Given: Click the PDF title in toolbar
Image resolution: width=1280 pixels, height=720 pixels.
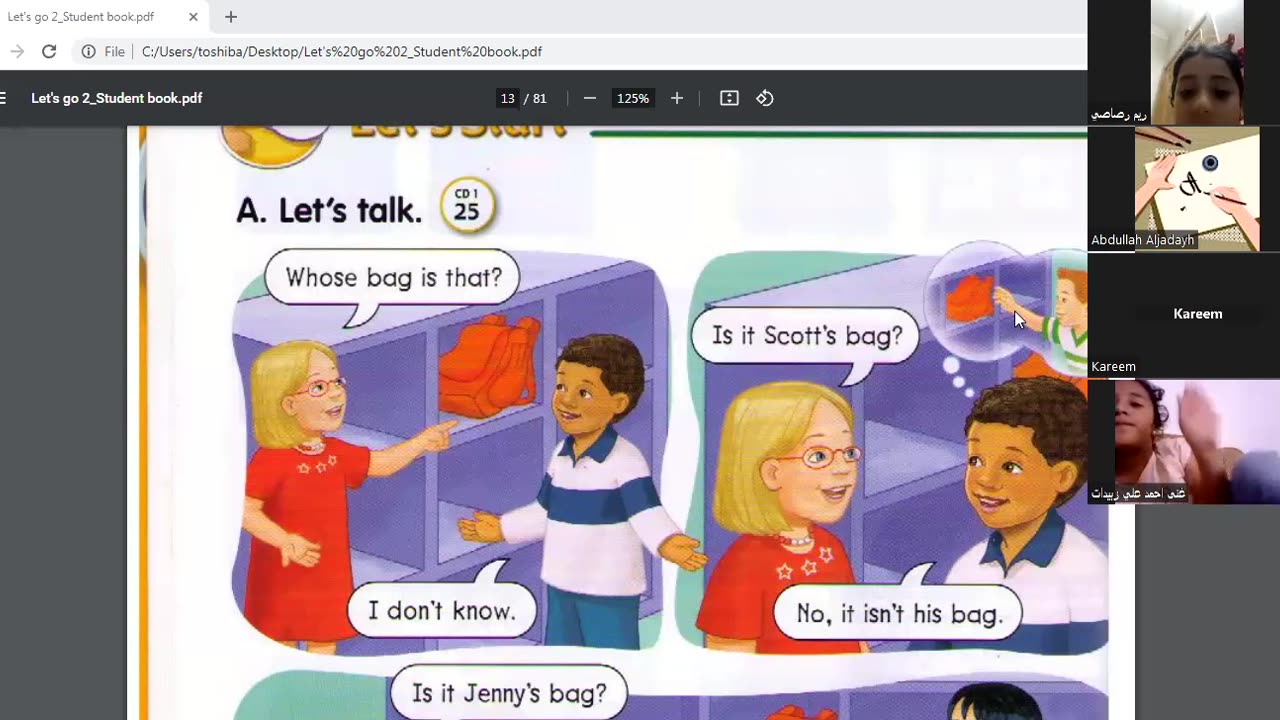Looking at the screenshot, I should 117,98.
